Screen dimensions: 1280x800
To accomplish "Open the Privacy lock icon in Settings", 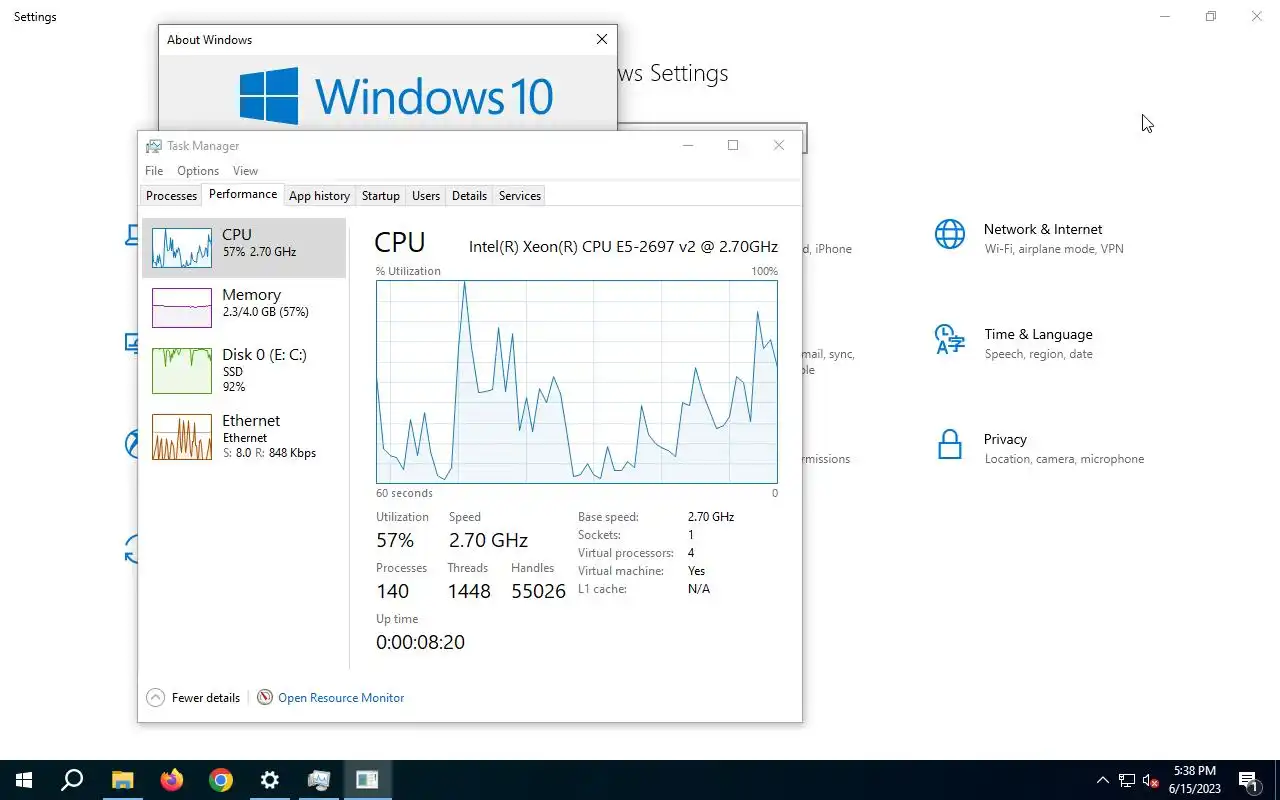I will point(950,445).
